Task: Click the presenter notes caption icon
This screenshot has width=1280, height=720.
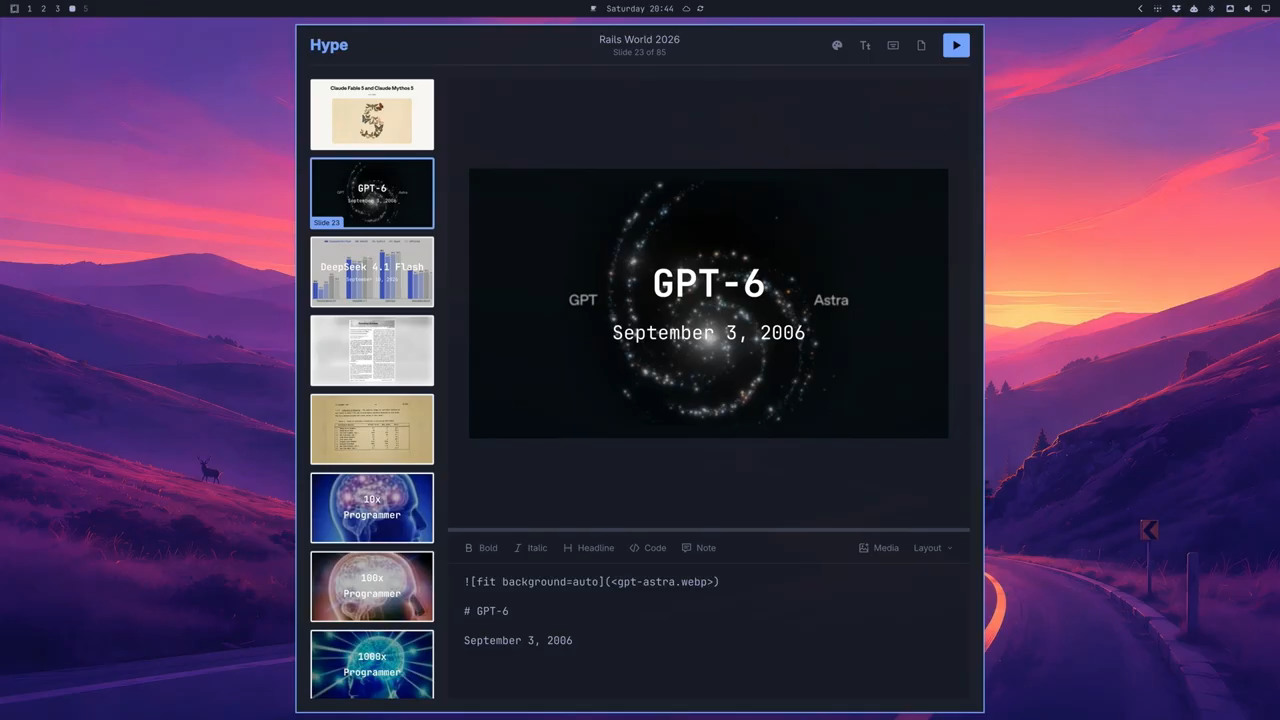Action: click(x=893, y=45)
